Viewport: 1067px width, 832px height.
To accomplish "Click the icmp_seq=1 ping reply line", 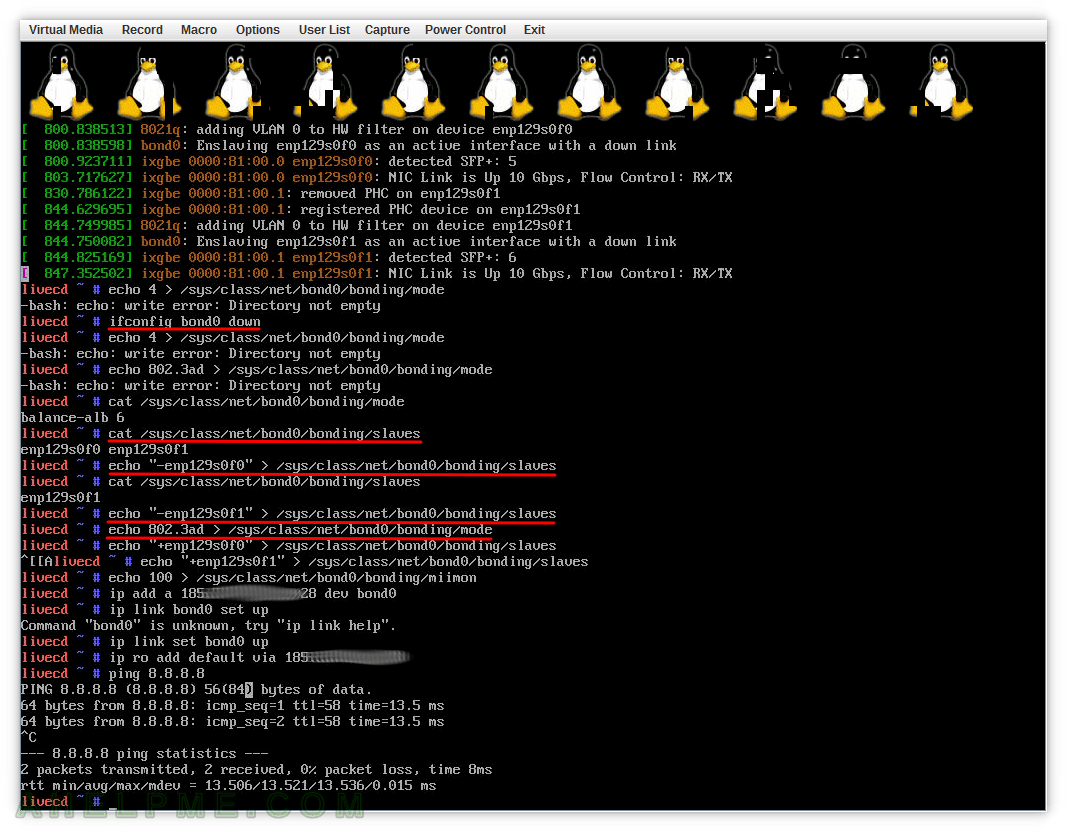I will coord(233,705).
